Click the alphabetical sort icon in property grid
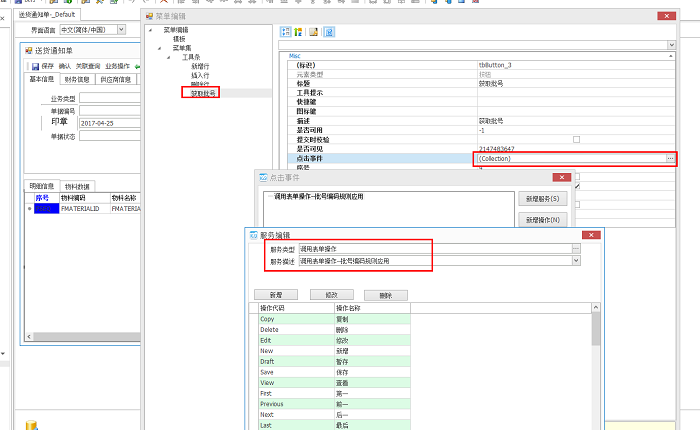Viewport: 700px width, 430px height. click(x=299, y=32)
